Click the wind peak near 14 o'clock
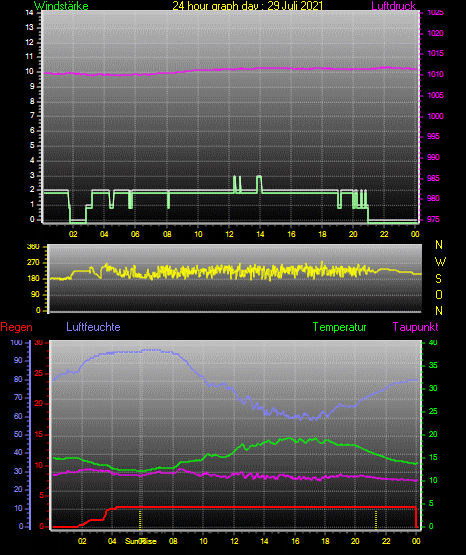The height and width of the screenshot is (555, 466). 259,177
